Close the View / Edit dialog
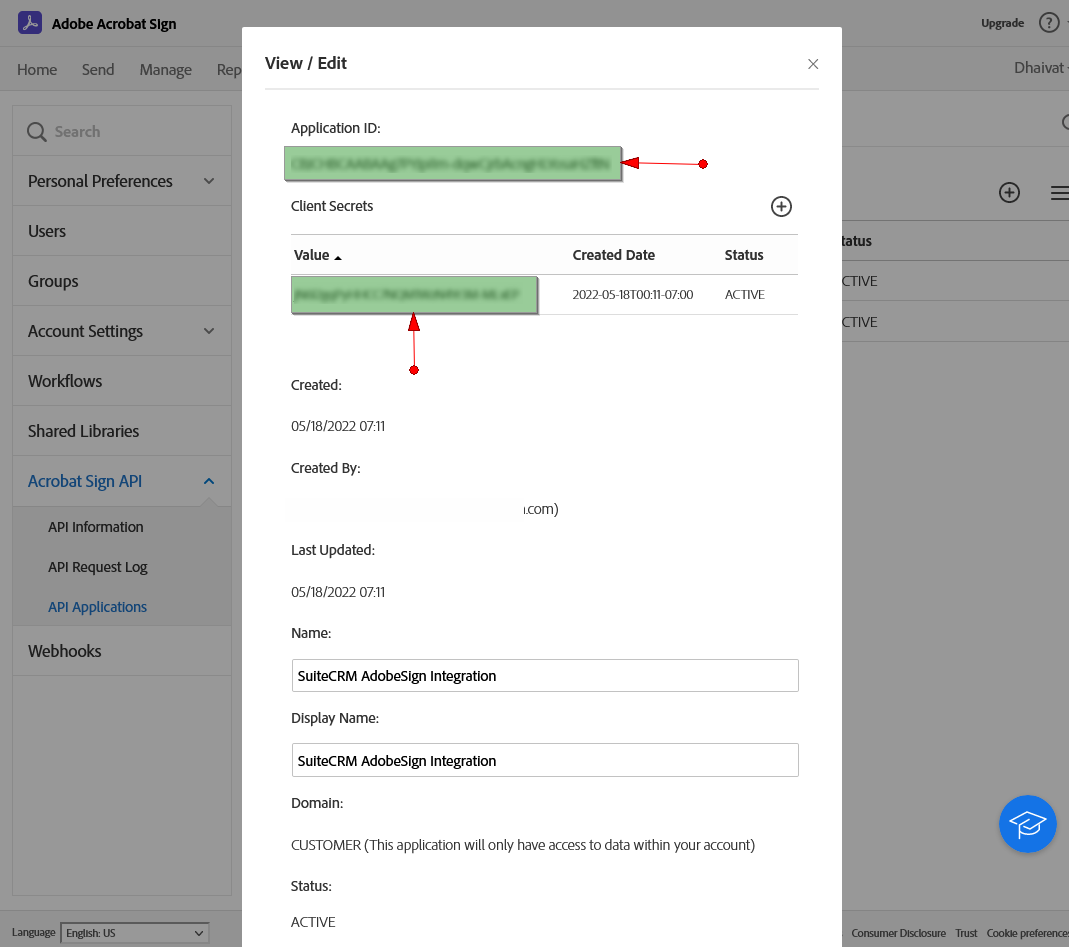Viewport: 1069px width, 947px height. click(813, 64)
